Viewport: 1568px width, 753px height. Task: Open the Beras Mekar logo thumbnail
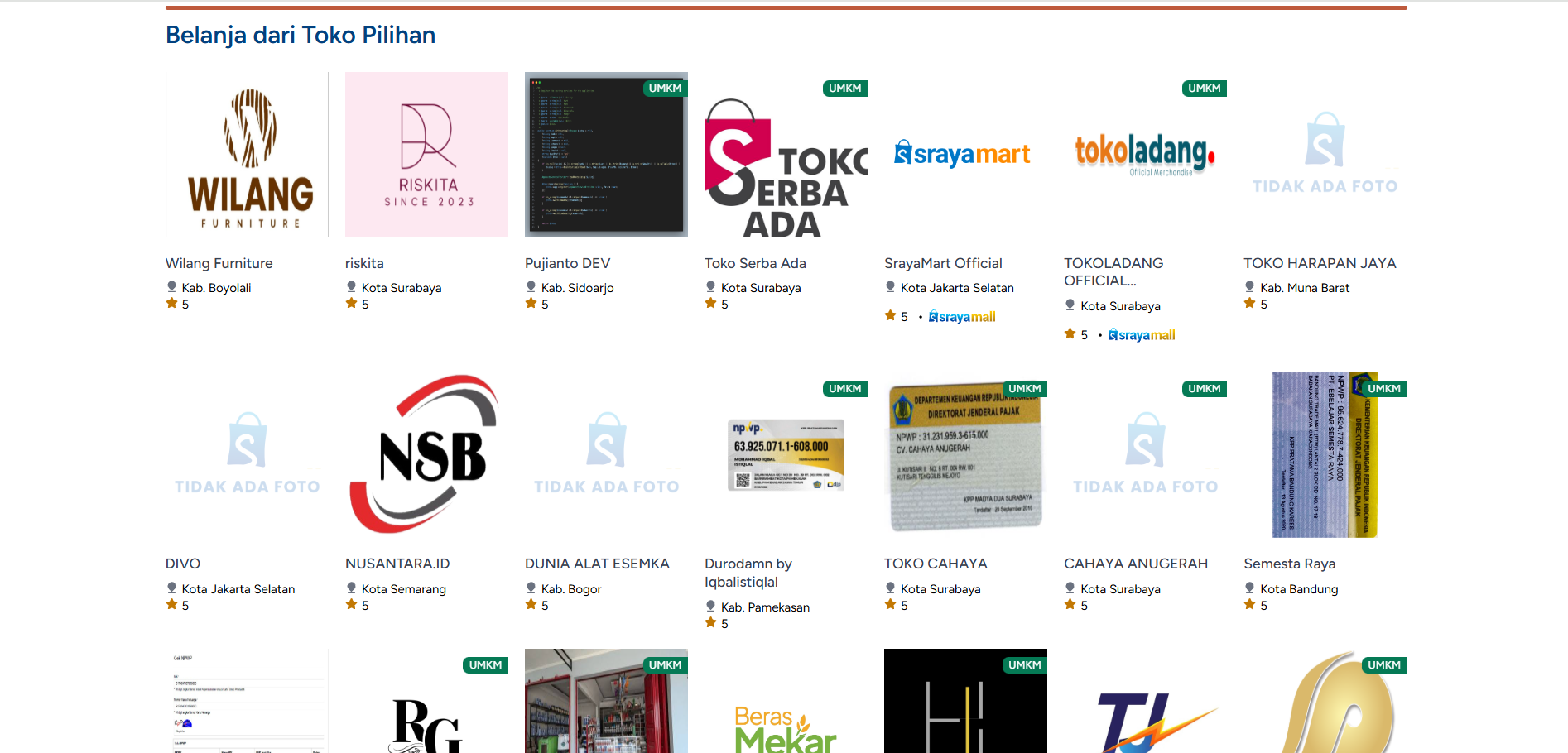pyautogui.click(x=786, y=701)
